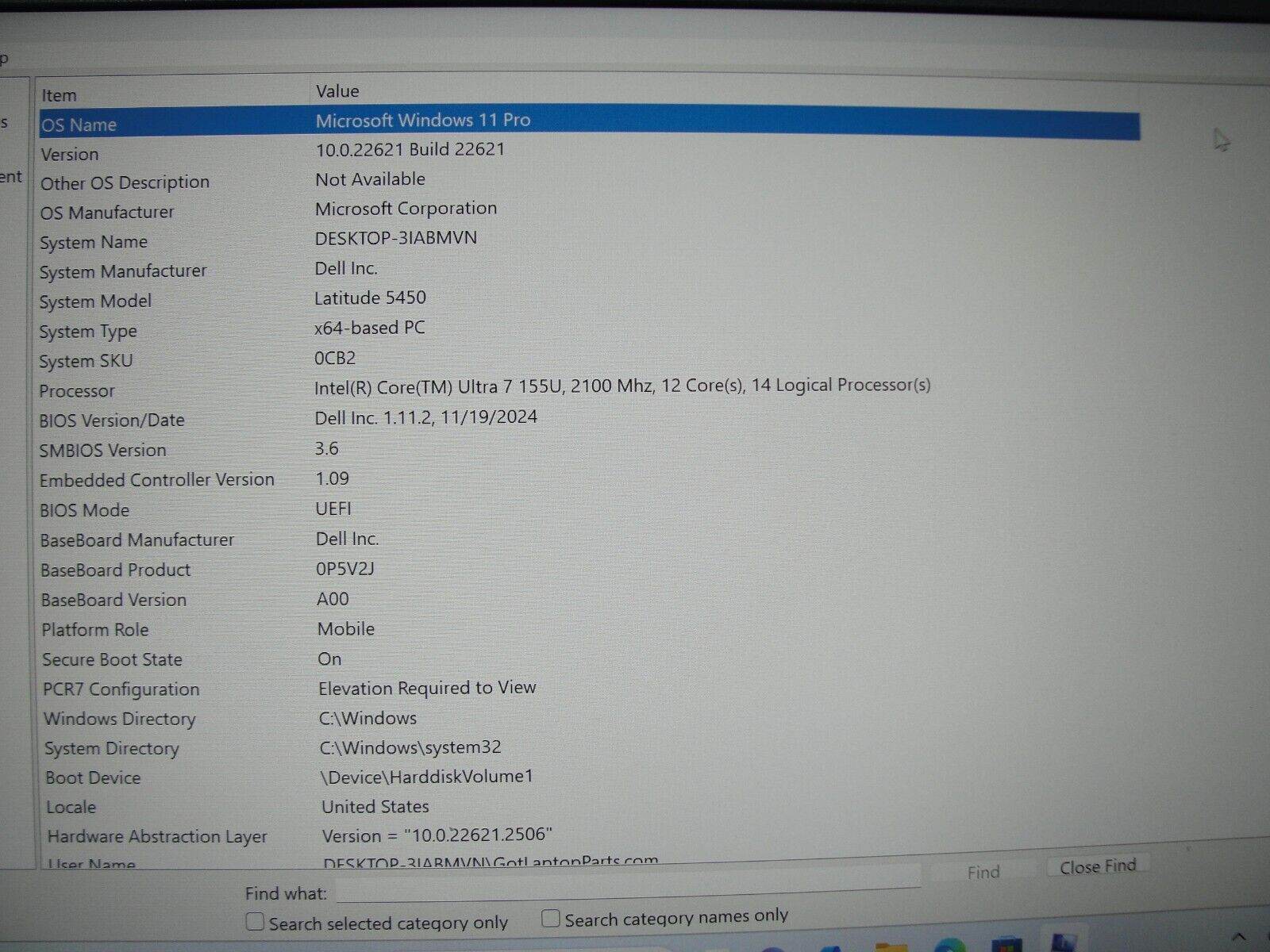Image resolution: width=1270 pixels, height=952 pixels.
Task: Select the System Name row
Action: point(94,243)
